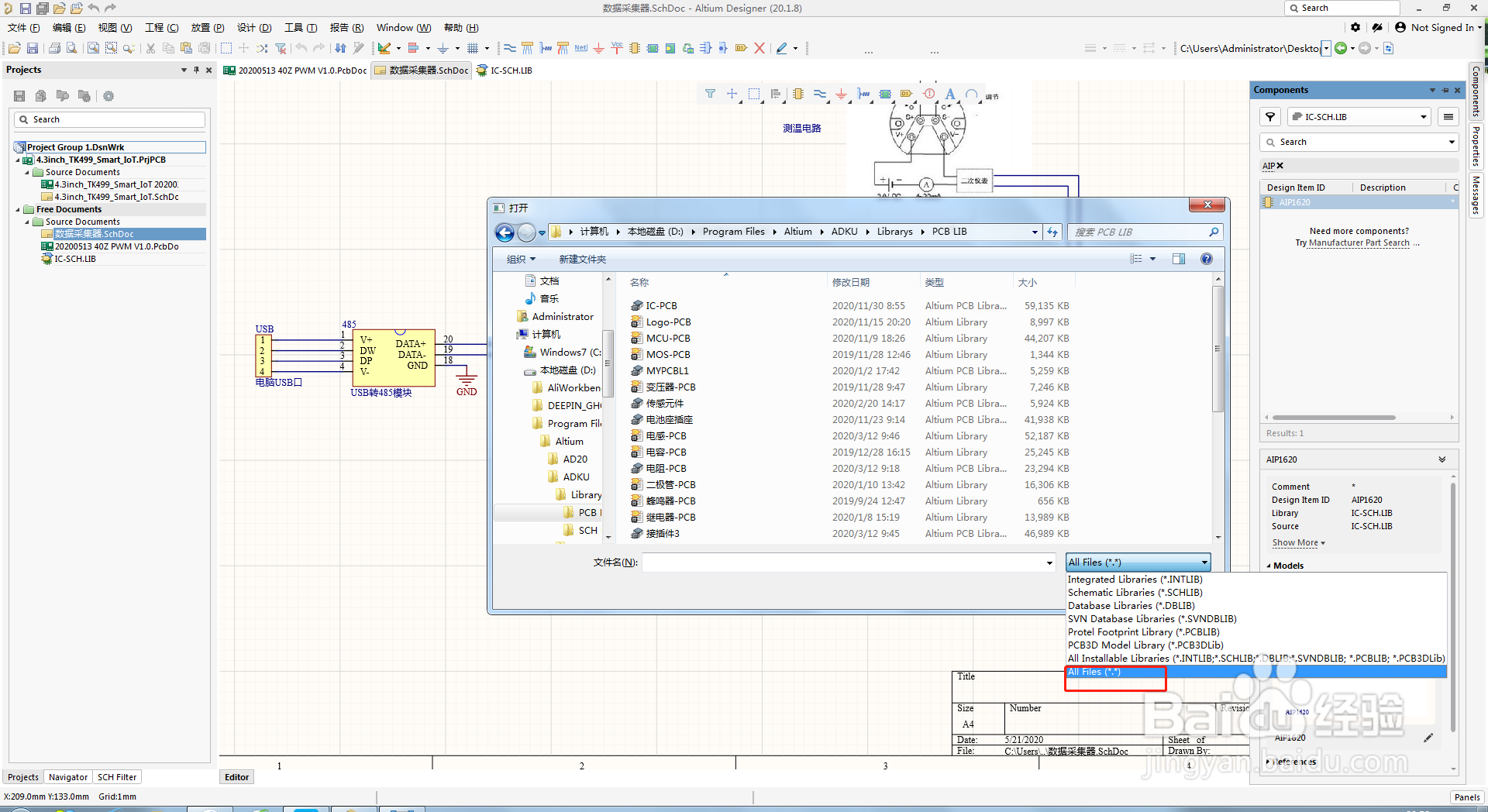Select Integrated Libraries (*.INTLIB) filter option
This screenshot has height=812, width=1488.
coord(1135,580)
